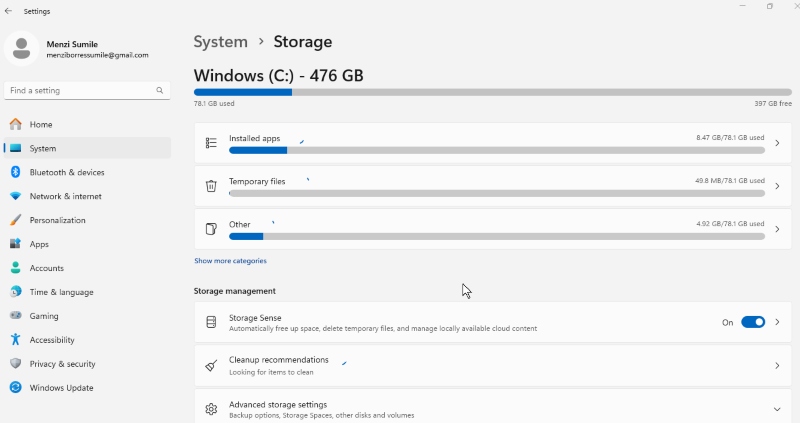800x423 pixels.
Task: Open Cleanup recommendations chevron
Action: (777, 365)
